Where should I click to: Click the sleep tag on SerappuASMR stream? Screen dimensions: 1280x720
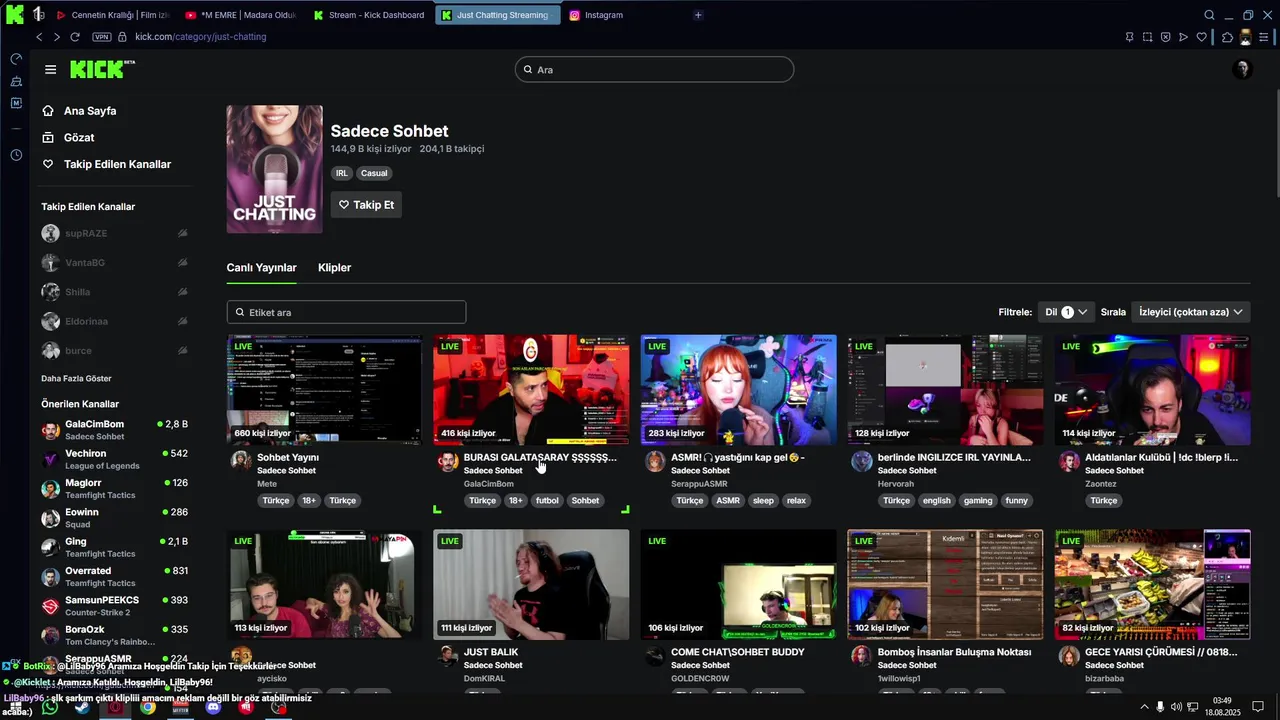[763, 501]
